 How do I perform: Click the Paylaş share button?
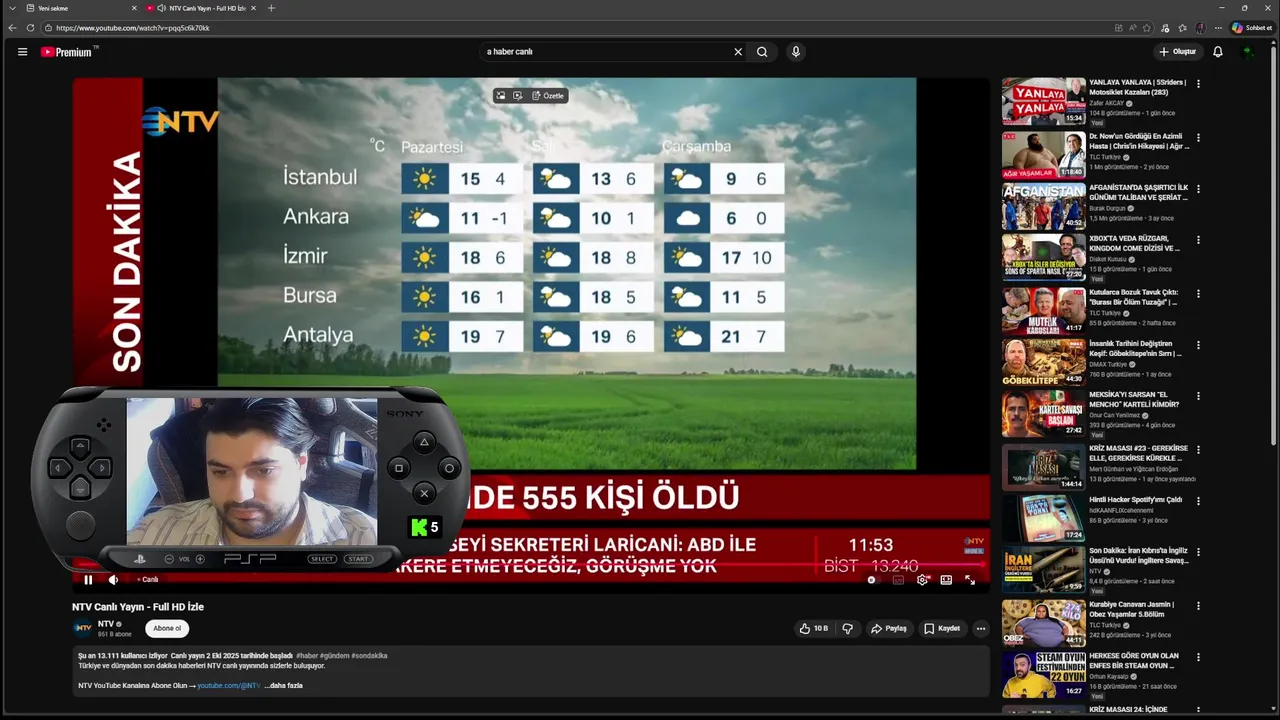point(888,629)
